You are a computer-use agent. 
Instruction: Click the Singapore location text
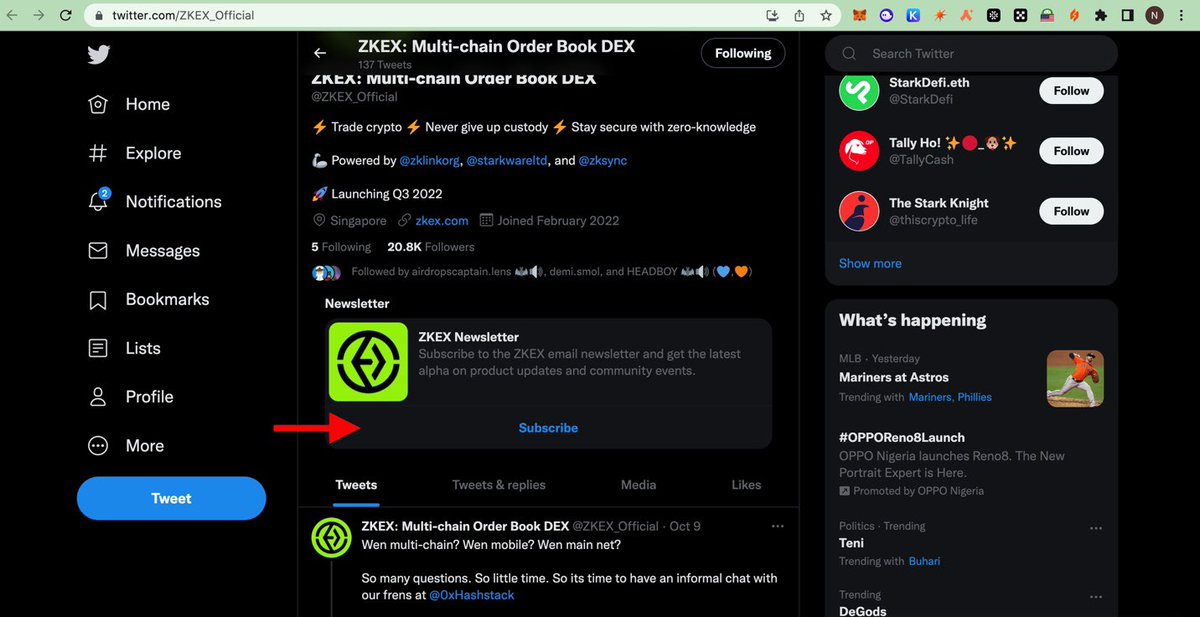pos(358,220)
